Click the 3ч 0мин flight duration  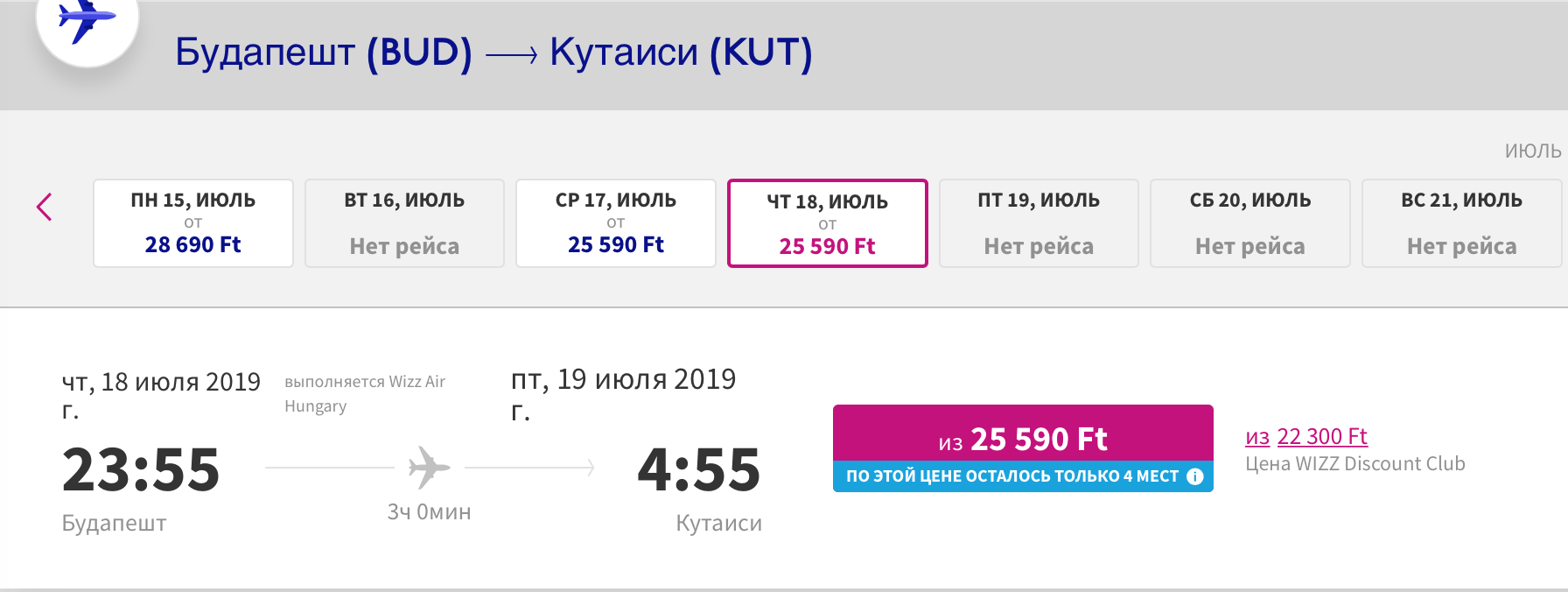click(x=429, y=511)
